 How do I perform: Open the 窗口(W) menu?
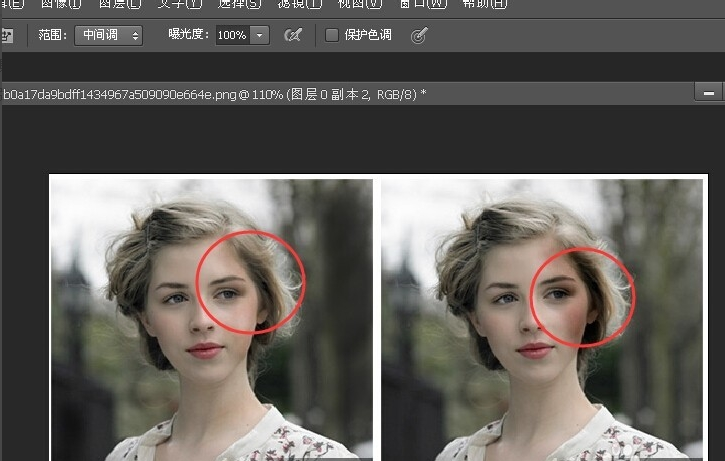pos(423,3)
